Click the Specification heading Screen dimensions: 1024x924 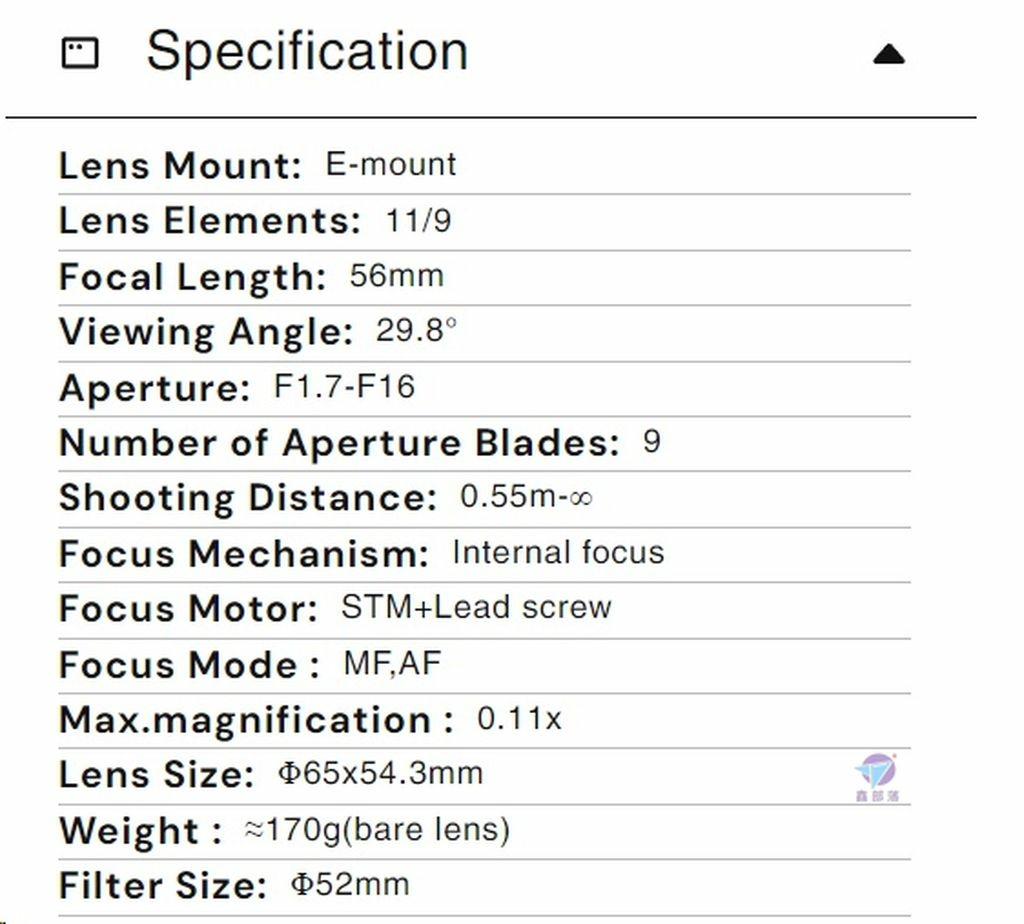click(x=307, y=51)
